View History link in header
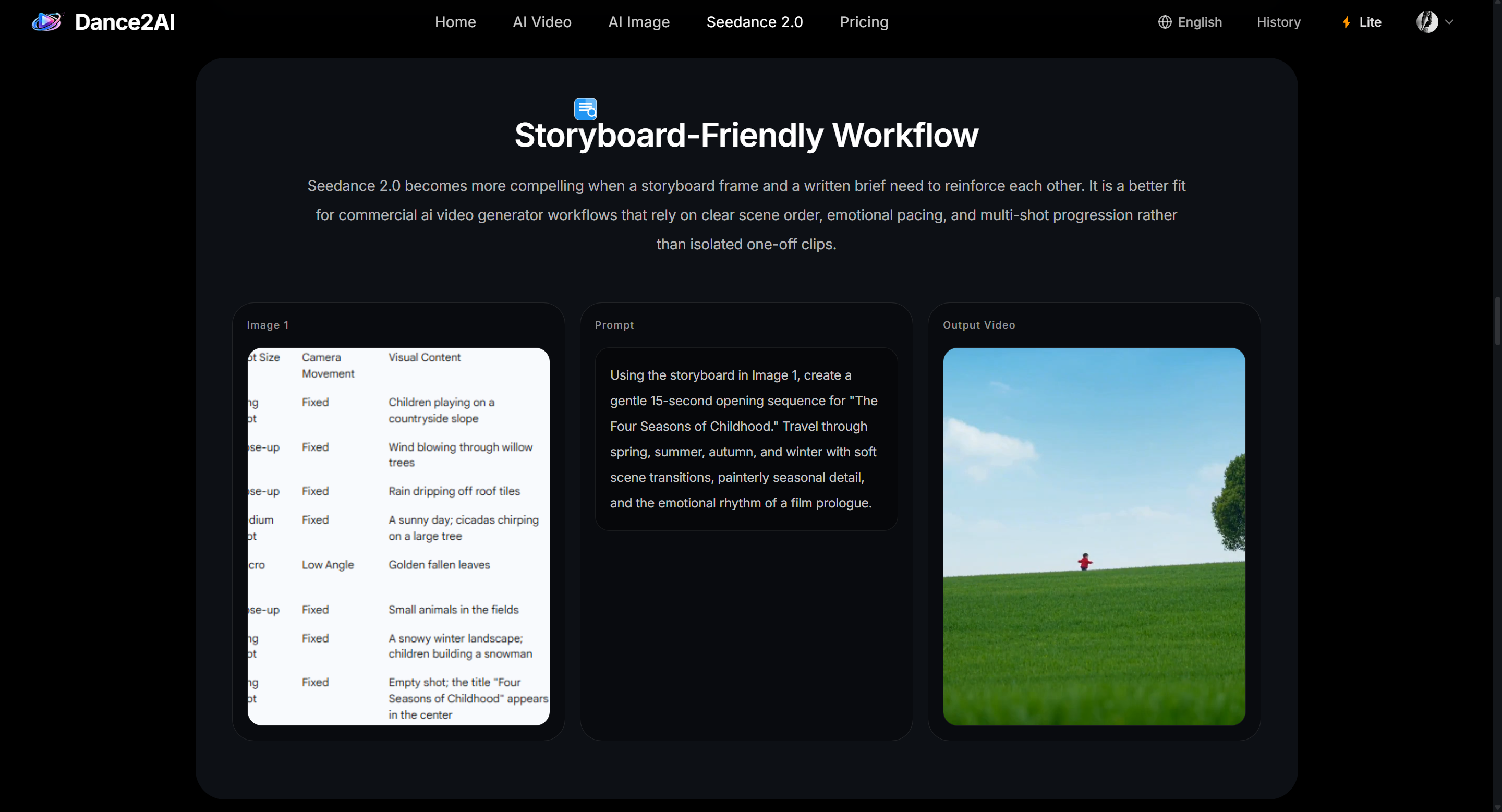Viewport: 1502px width, 812px height. coord(1278,22)
